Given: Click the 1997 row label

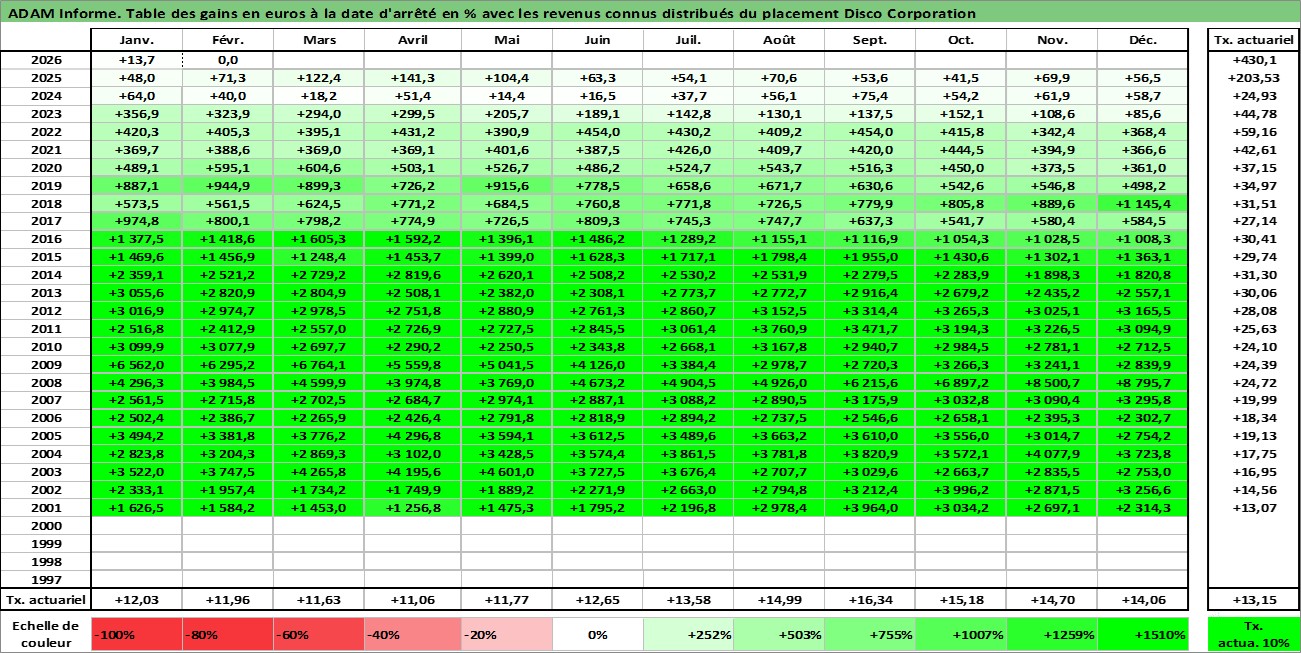Looking at the screenshot, I should [45, 579].
